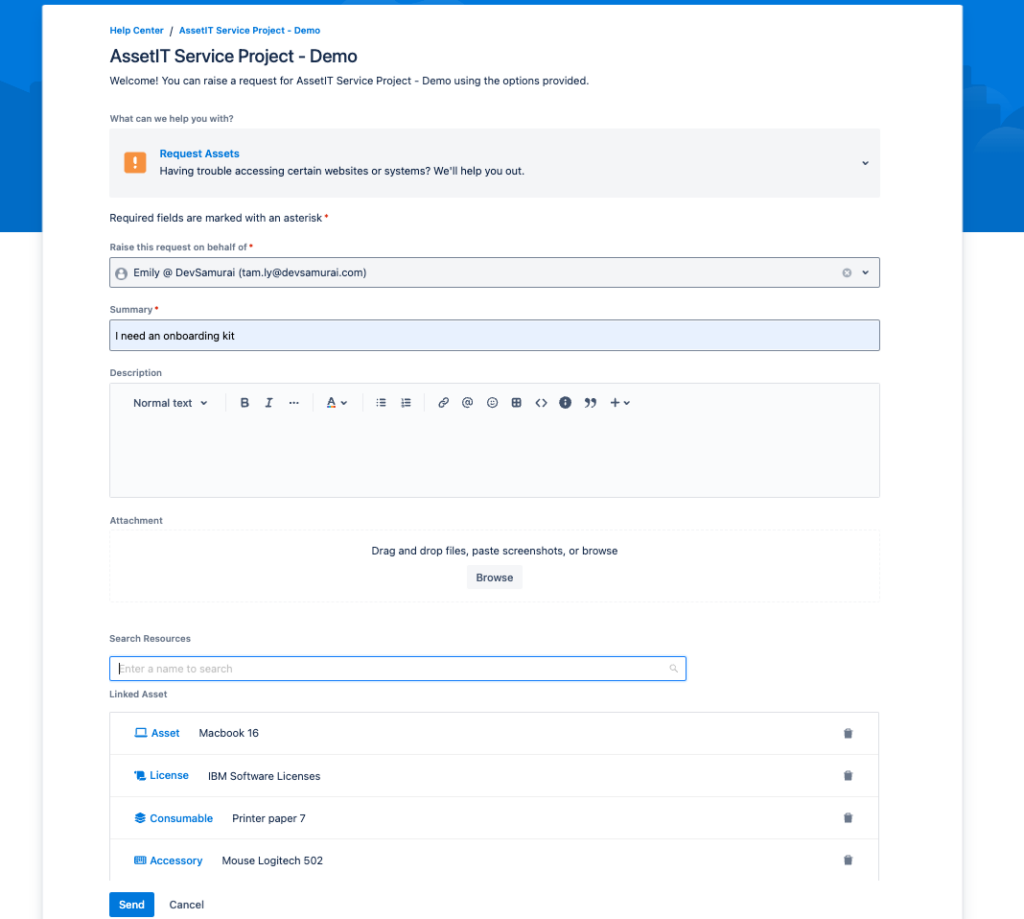1024x919 pixels.
Task: Insert a table in the description
Action: coord(516,403)
